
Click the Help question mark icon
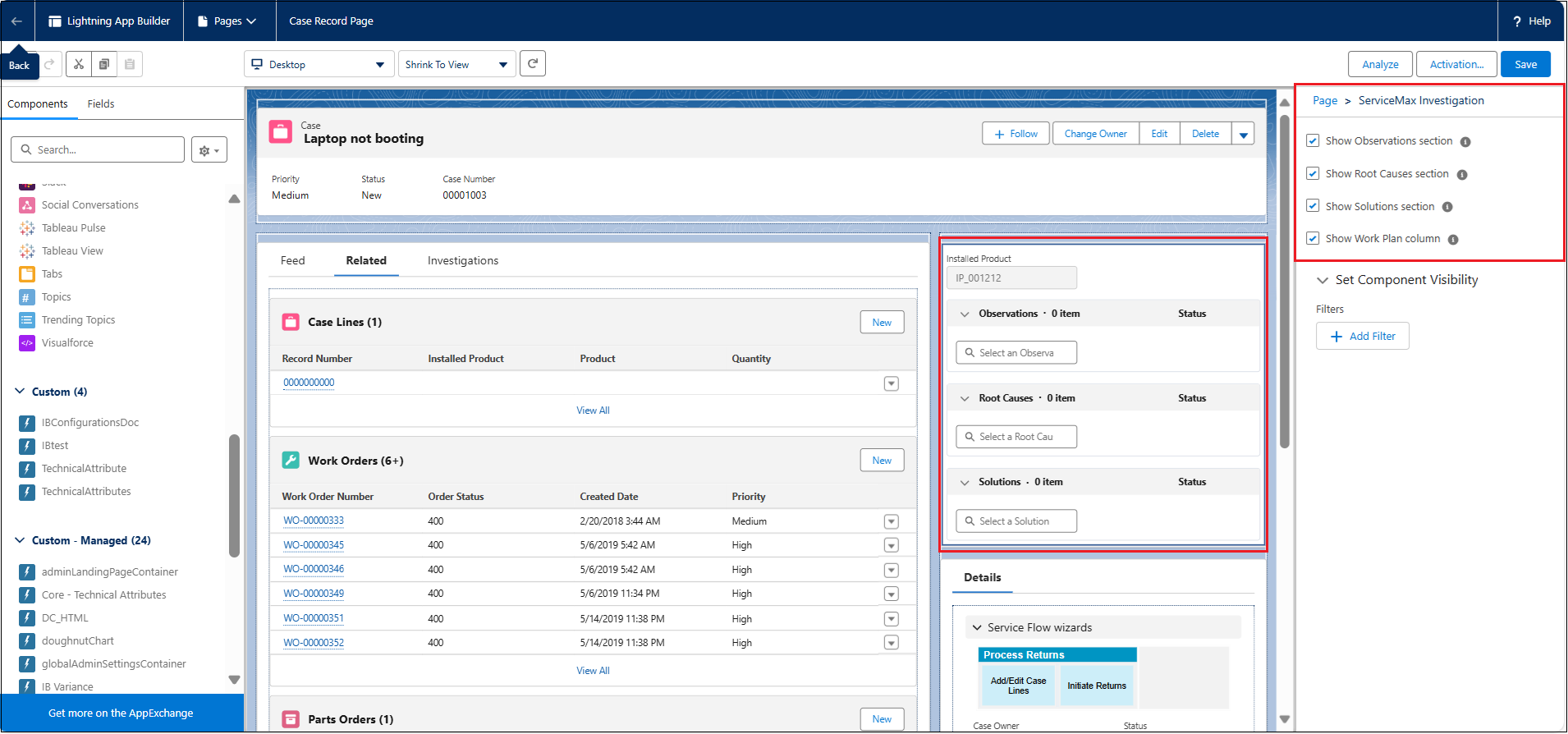pyautogui.click(x=1517, y=21)
